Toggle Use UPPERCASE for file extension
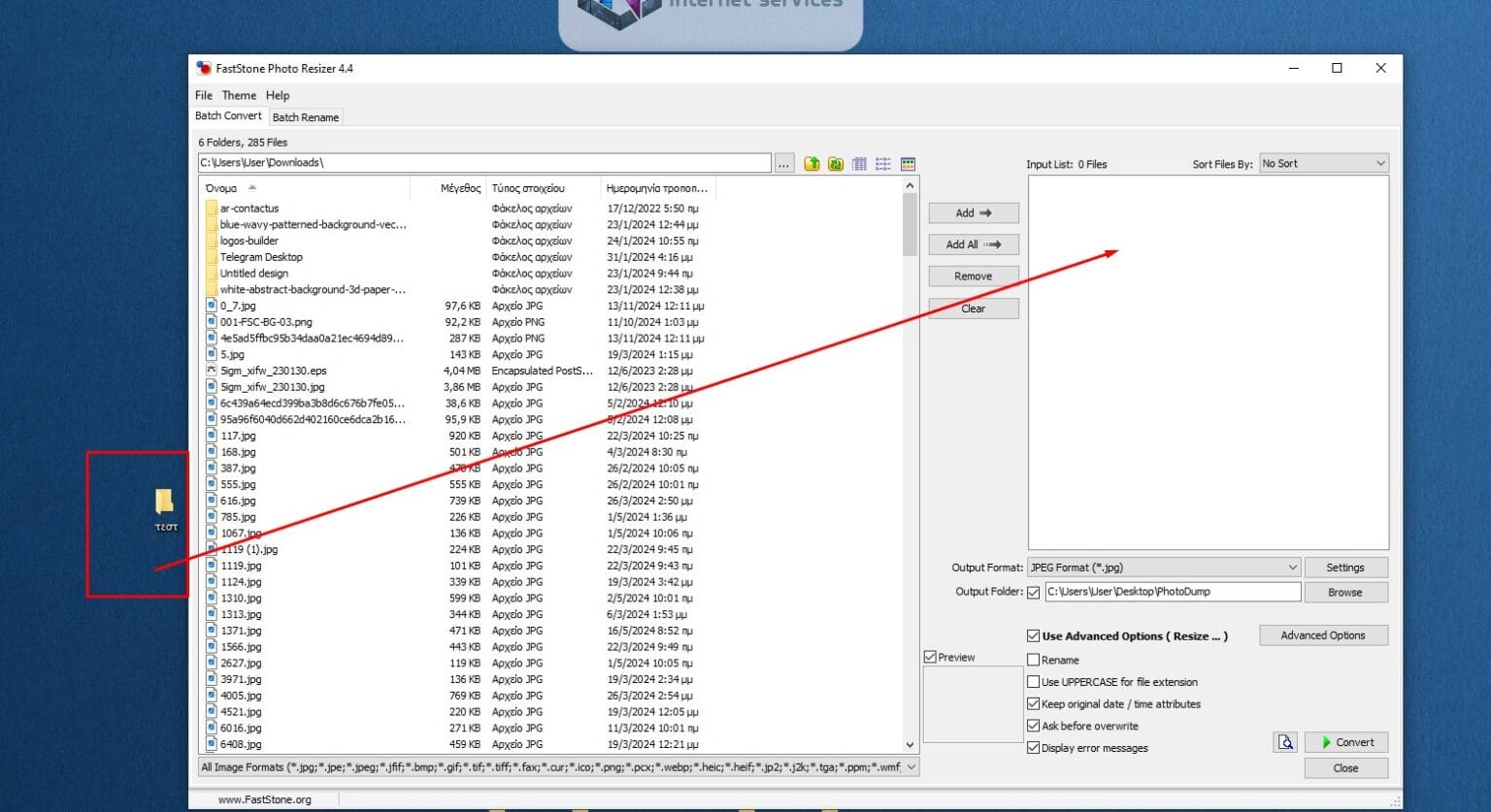This screenshot has width=1491, height=812. point(1034,682)
